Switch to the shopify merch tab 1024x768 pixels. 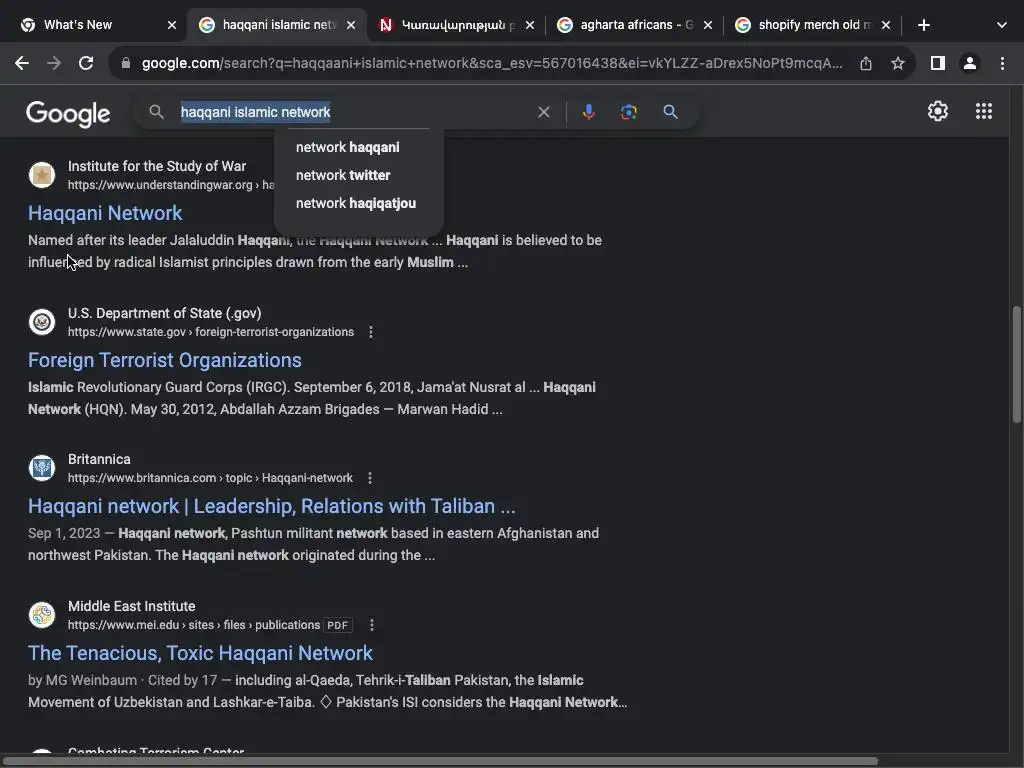pyautogui.click(x=814, y=25)
